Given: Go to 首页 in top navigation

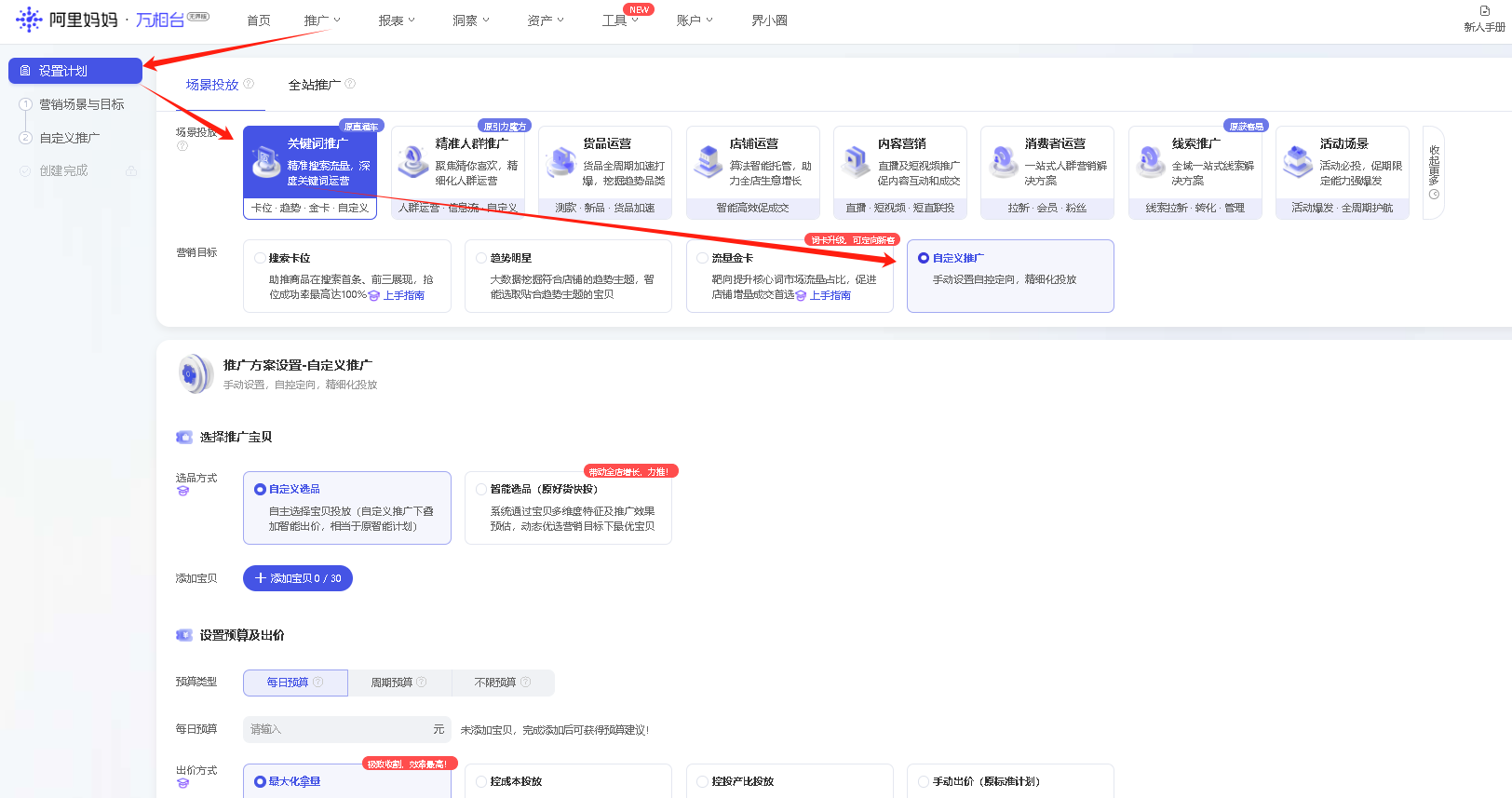Looking at the screenshot, I should tap(259, 20).
